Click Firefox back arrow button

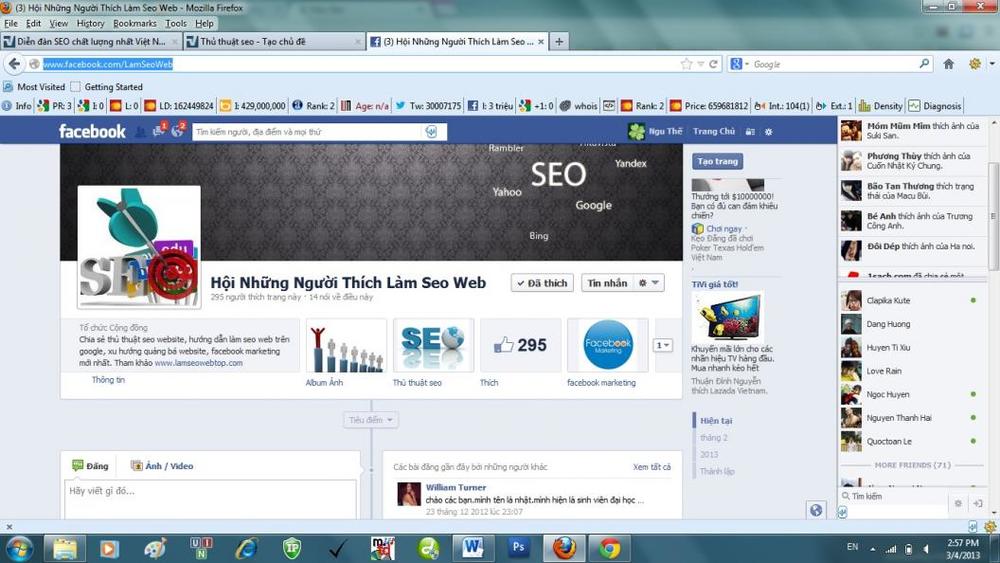click(14, 64)
